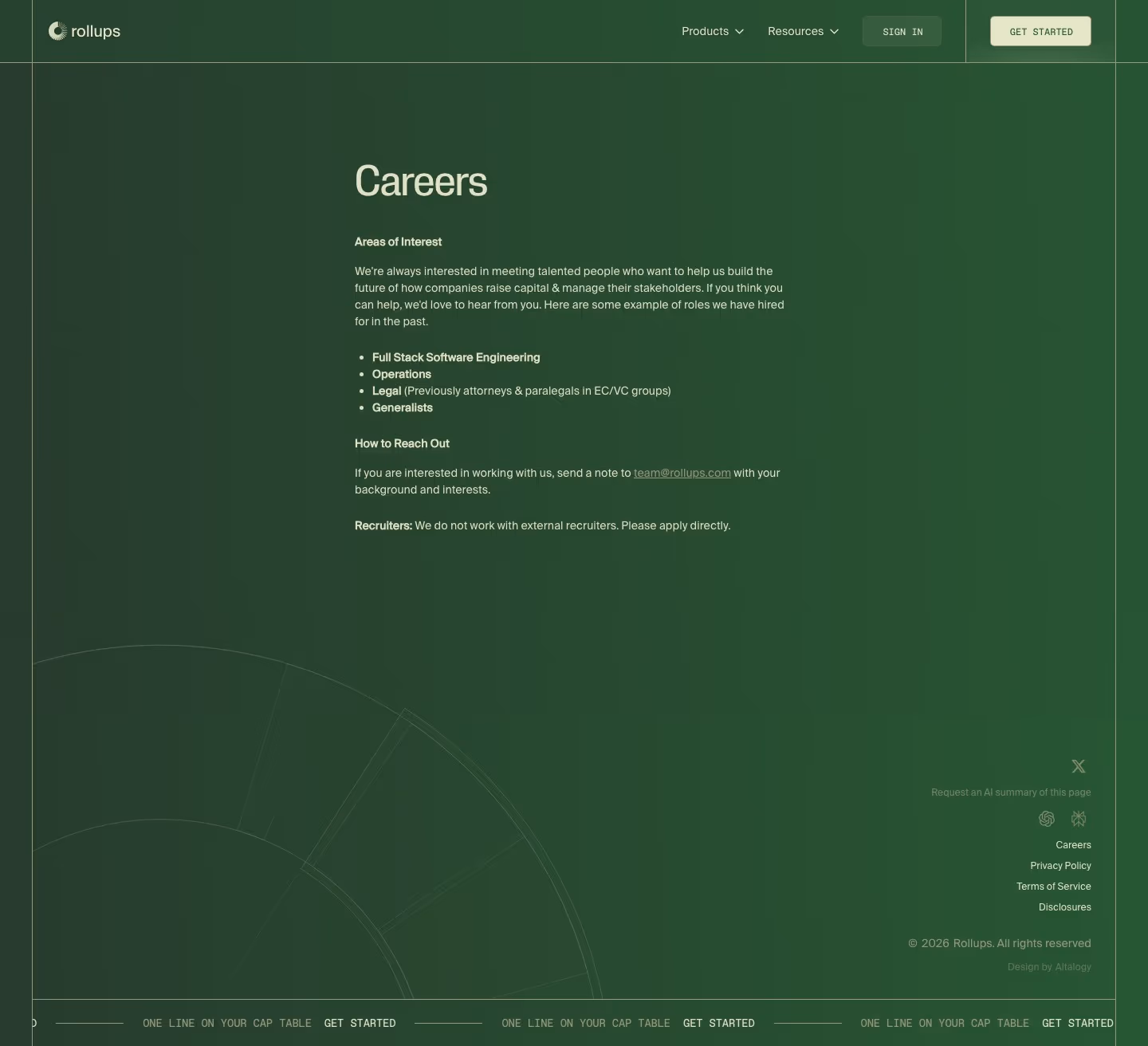Image resolution: width=1148 pixels, height=1046 pixels.
Task: Click the Get Started button in the header
Action: click(x=1040, y=31)
